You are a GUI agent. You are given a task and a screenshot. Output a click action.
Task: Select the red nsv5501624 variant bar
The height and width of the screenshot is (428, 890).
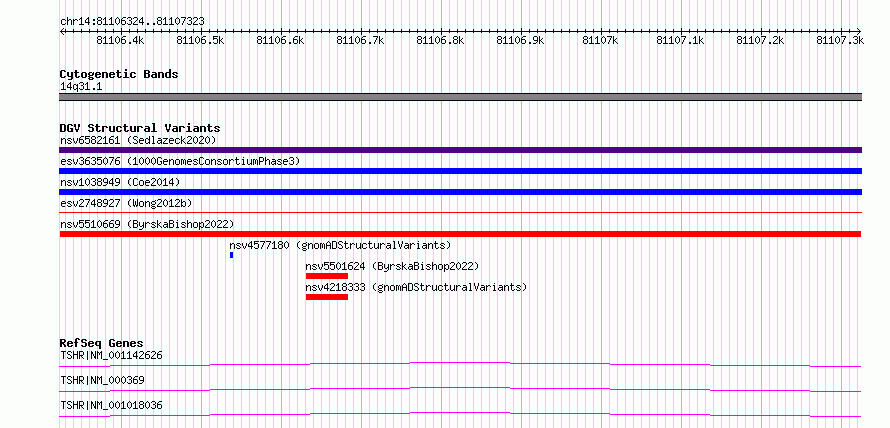point(327,276)
